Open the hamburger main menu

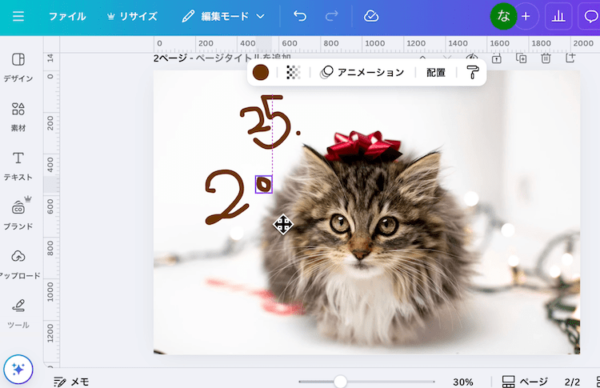click(18, 16)
